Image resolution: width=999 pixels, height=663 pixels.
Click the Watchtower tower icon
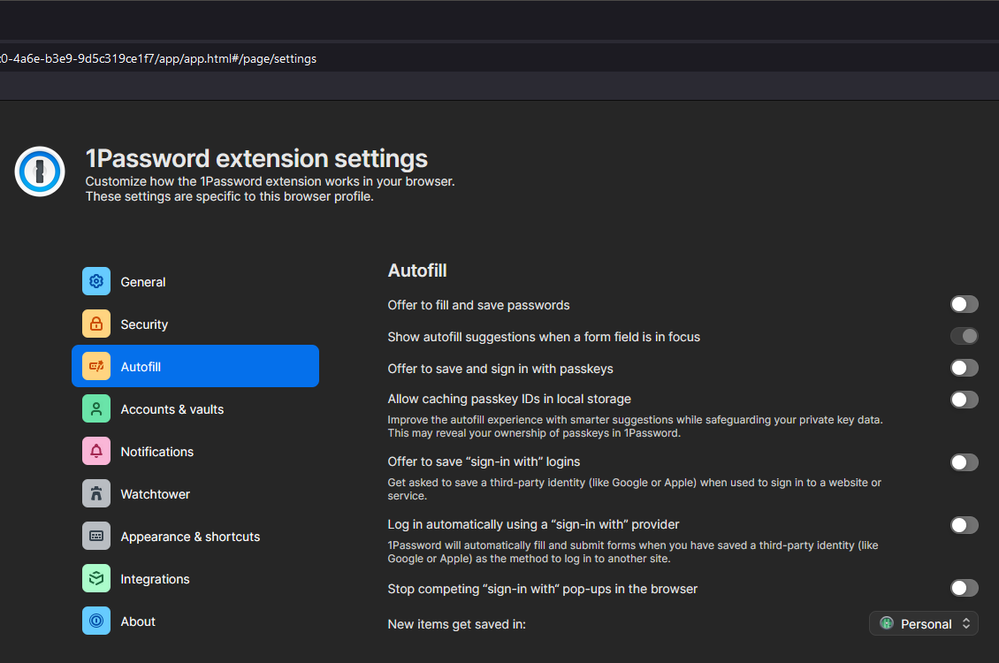96,494
